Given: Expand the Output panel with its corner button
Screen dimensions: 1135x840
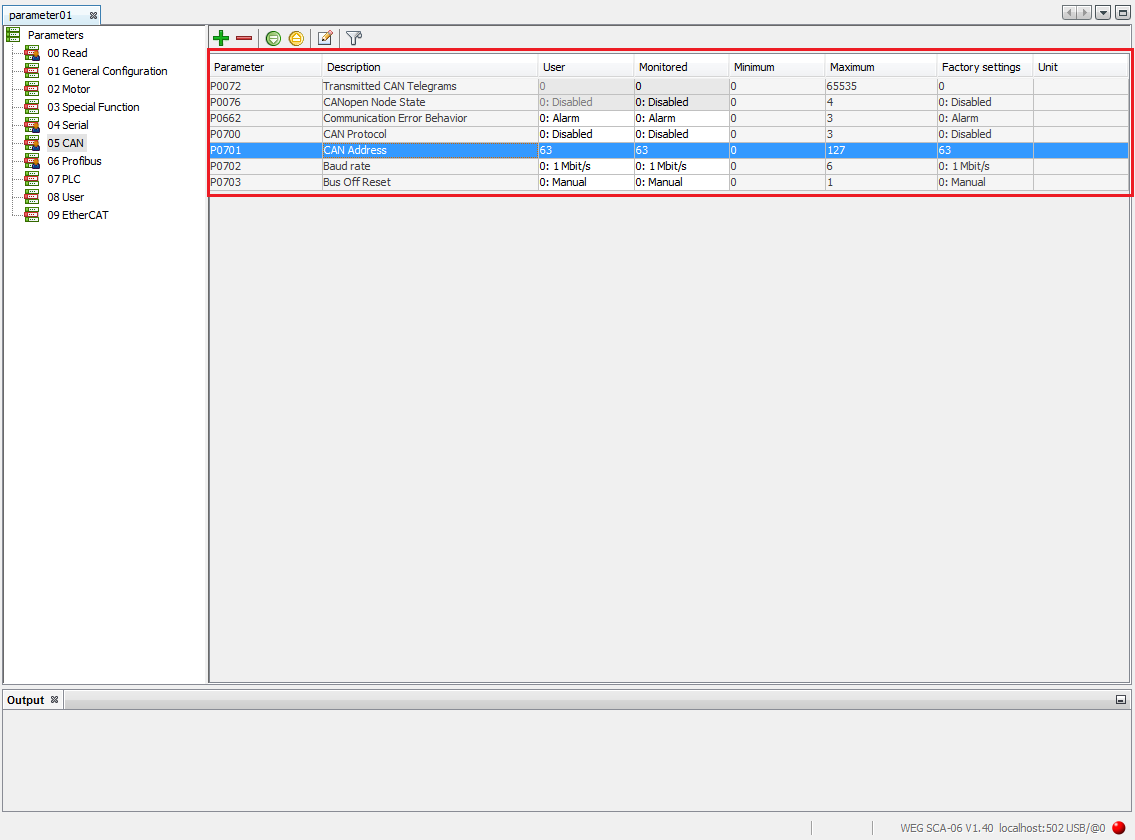Looking at the screenshot, I should point(1122,699).
